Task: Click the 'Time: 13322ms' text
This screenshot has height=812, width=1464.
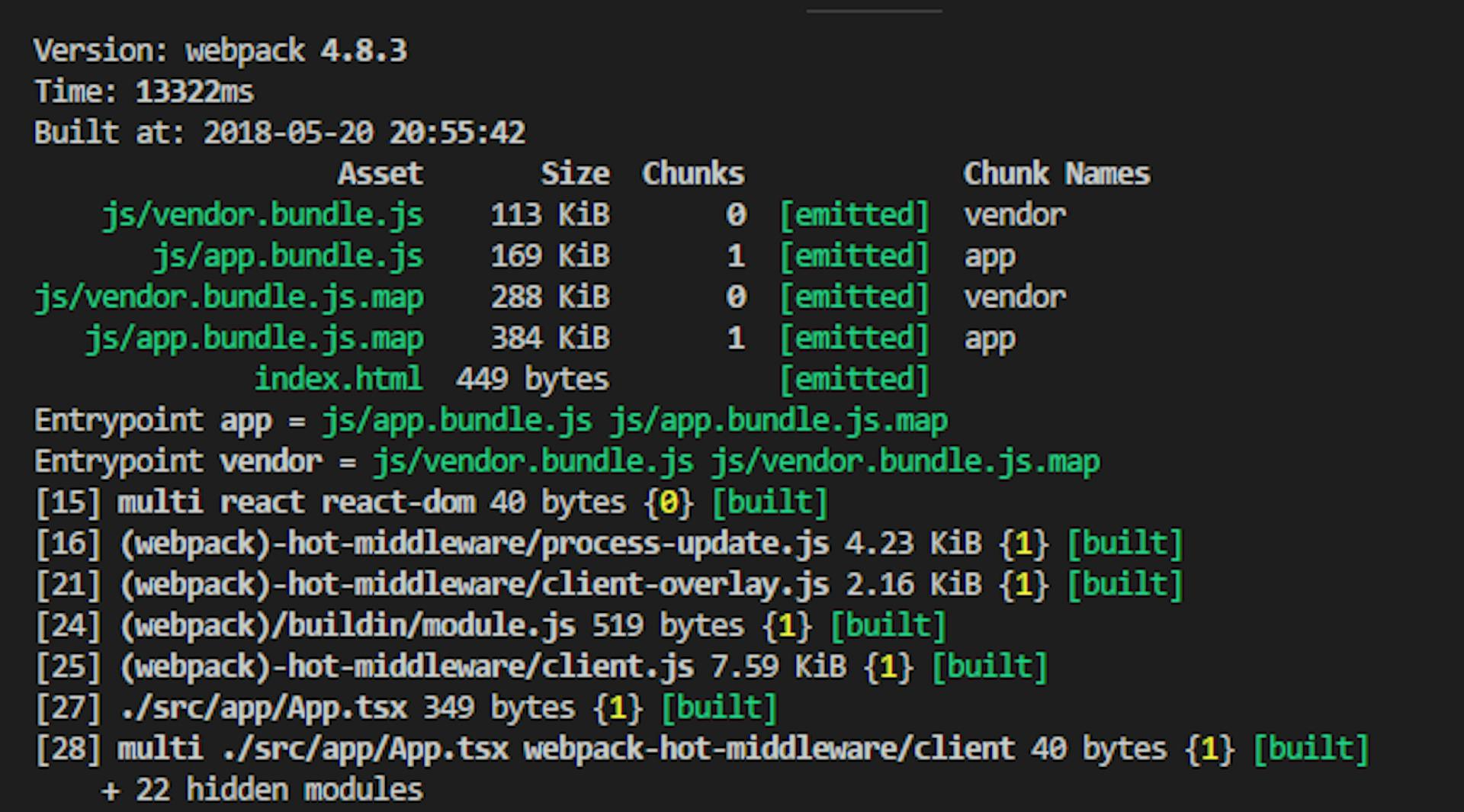Action: pos(144,92)
